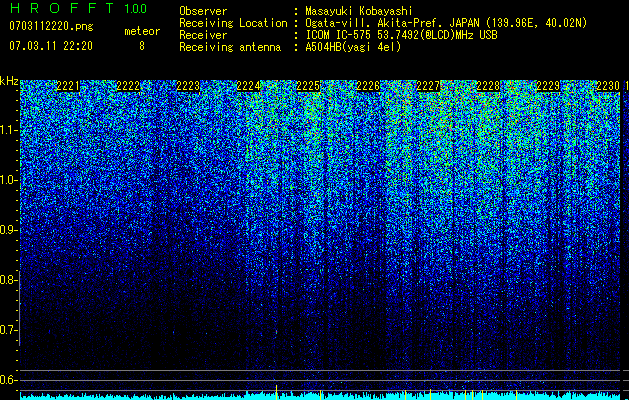Click the 0.7 kHz axis label

point(9,330)
